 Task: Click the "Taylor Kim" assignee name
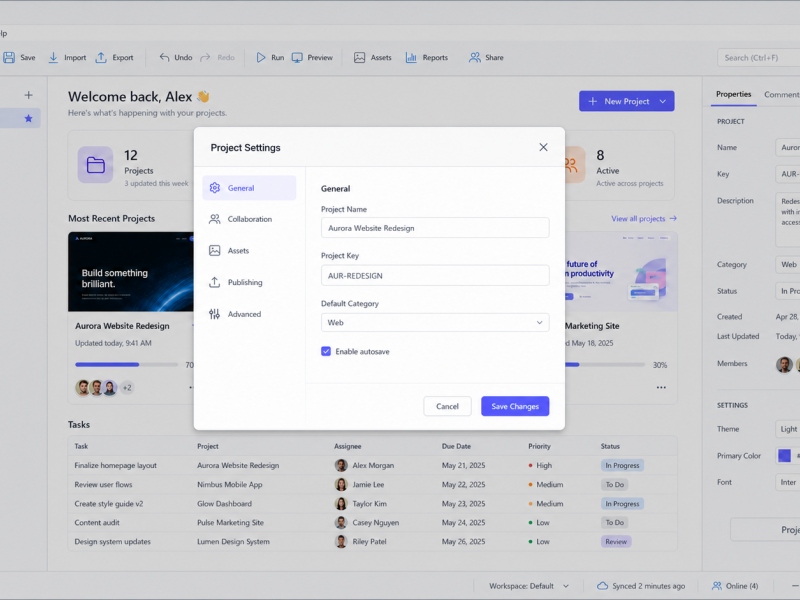(x=369, y=504)
